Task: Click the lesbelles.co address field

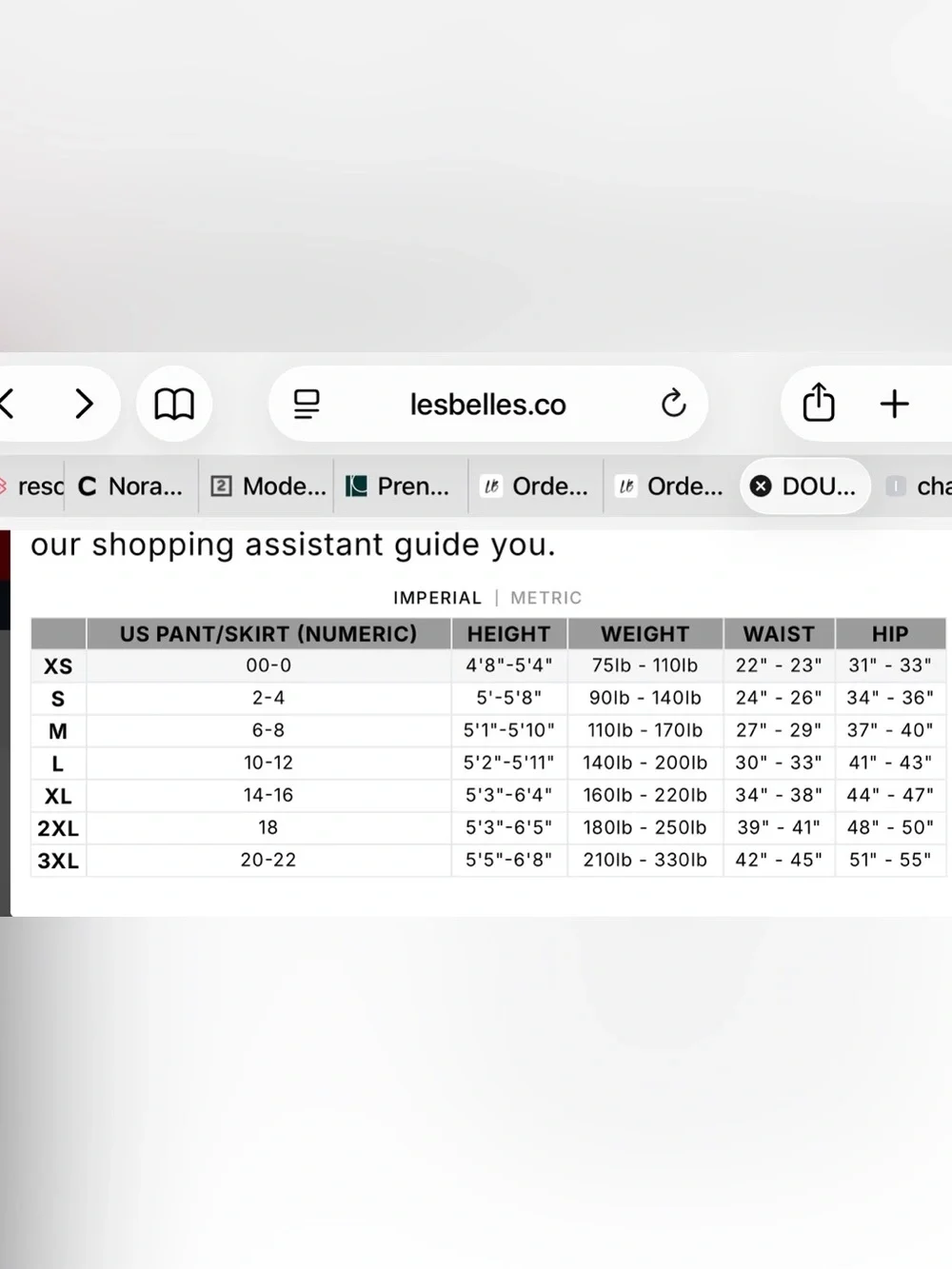Action: point(488,404)
